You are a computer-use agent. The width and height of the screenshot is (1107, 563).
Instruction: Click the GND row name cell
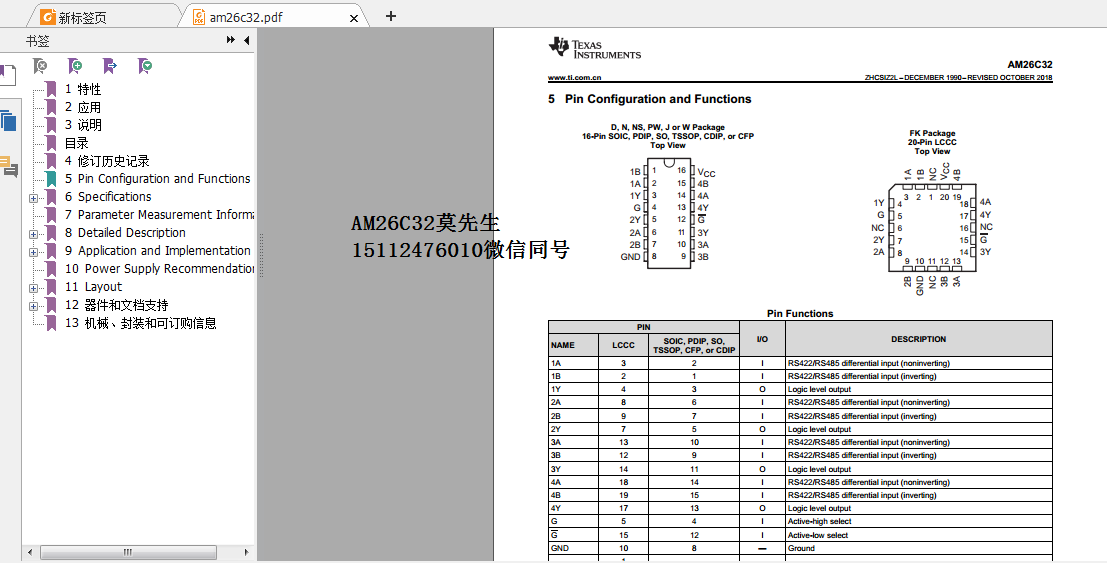pyautogui.click(x=573, y=548)
